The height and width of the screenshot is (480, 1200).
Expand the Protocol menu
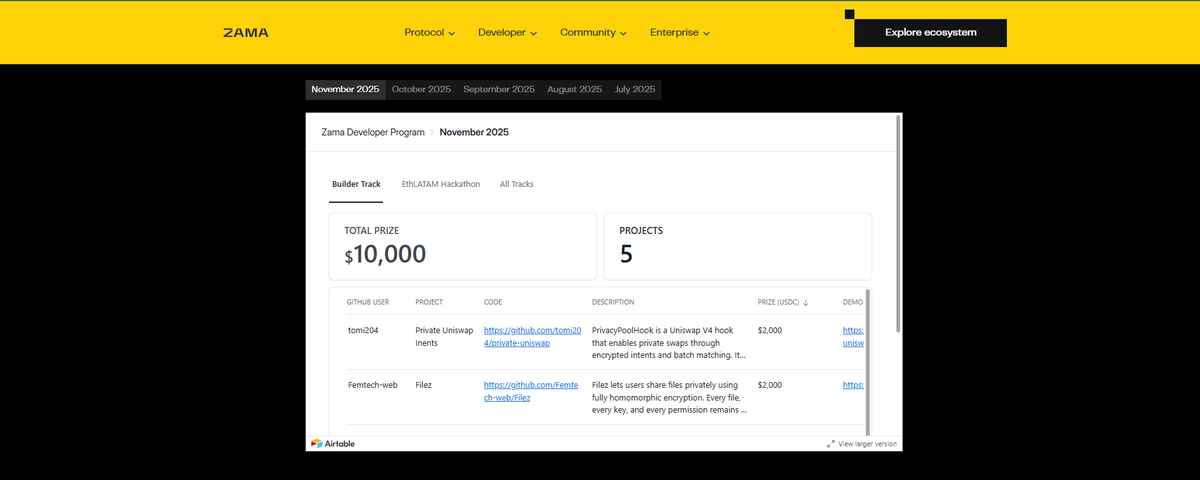429,33
